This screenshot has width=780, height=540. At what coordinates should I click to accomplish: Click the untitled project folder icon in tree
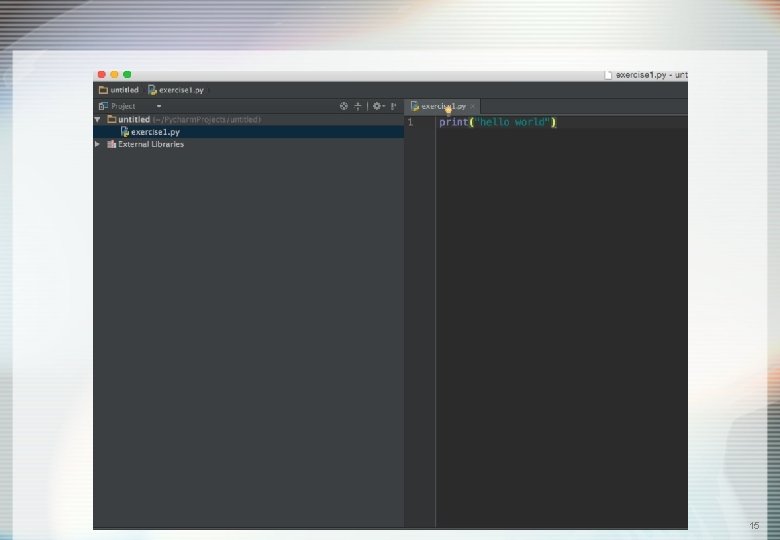(x=112, y=119)
